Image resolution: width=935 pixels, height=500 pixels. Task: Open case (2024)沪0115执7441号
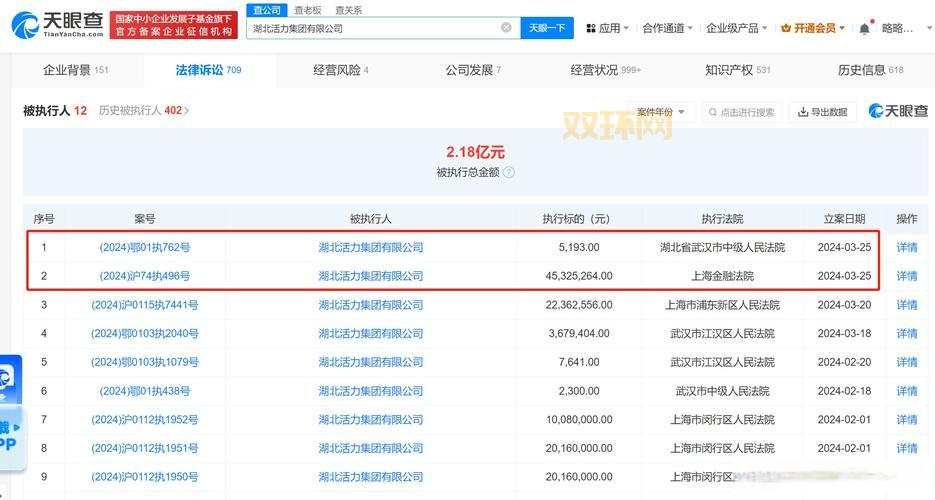(x=145, y=305)
